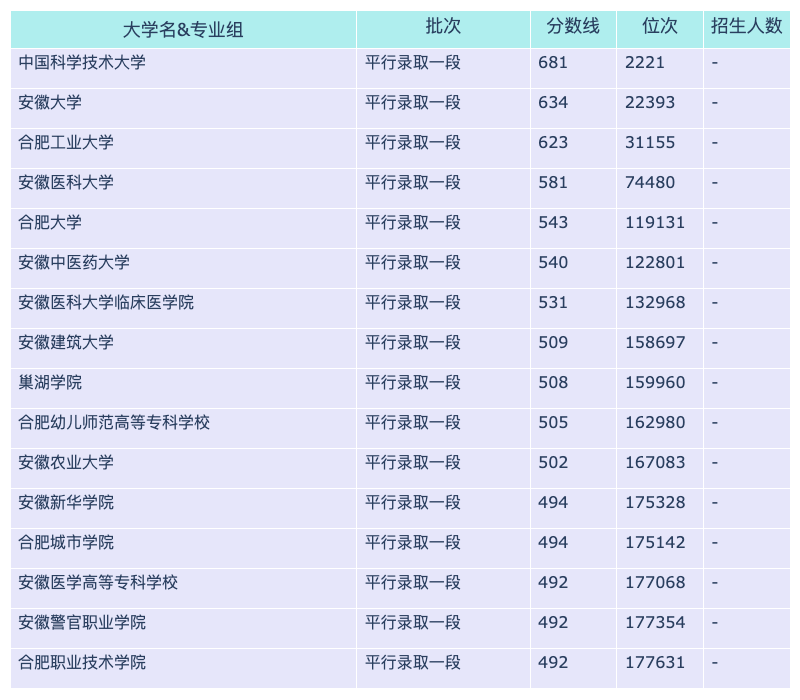Select 安徽医科大学临床医学院 row name
Screen dimensions: 800x700
pyautogui.click(x=106, y=302)
